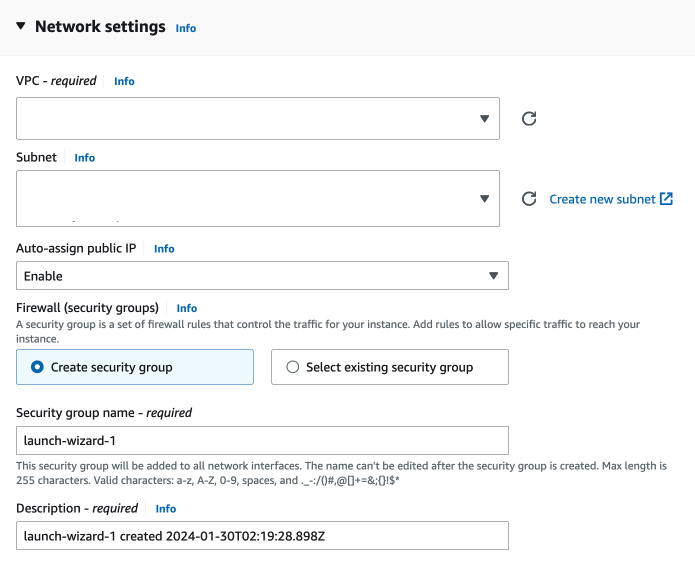
Task: Collapse the Network settings section
Action: click(x=21, y=27)
